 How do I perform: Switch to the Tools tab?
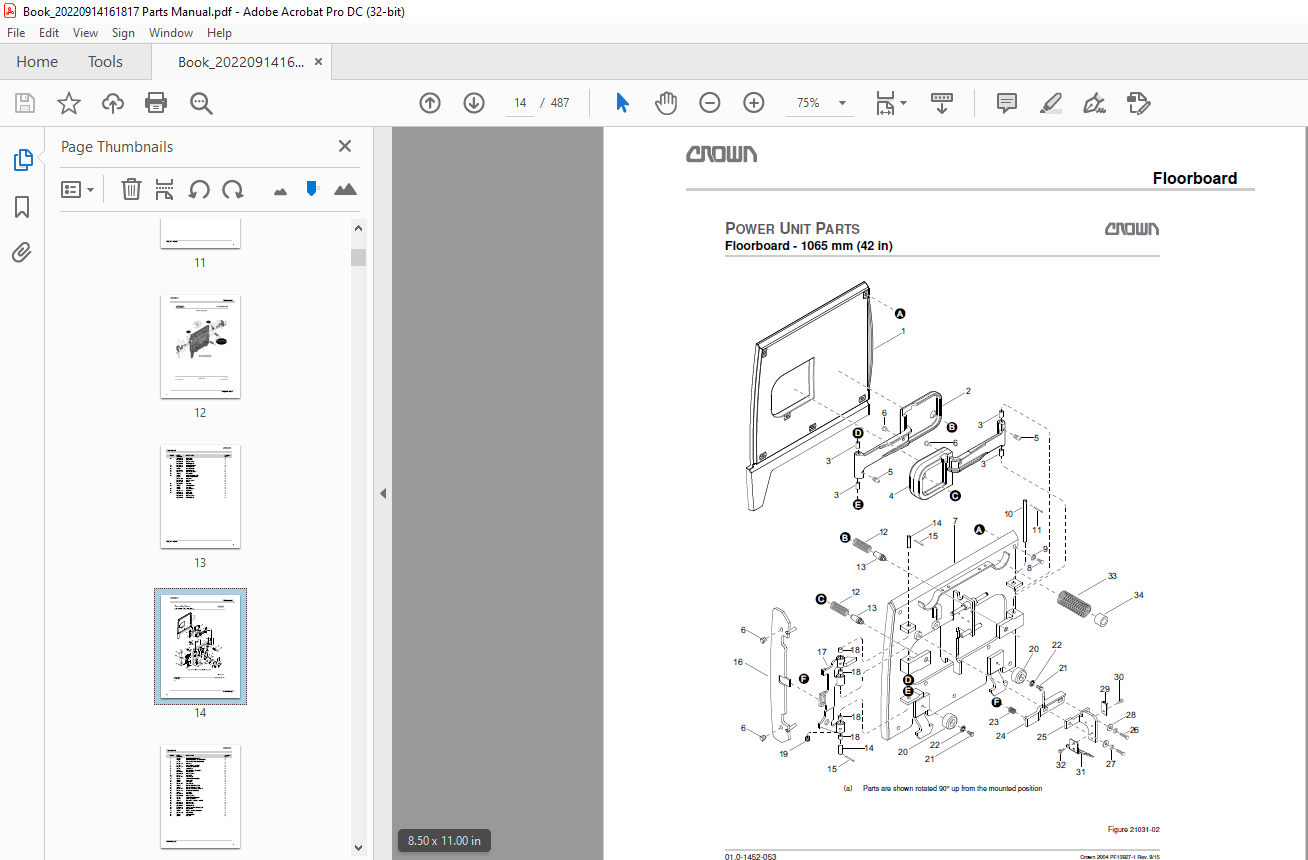105,62
